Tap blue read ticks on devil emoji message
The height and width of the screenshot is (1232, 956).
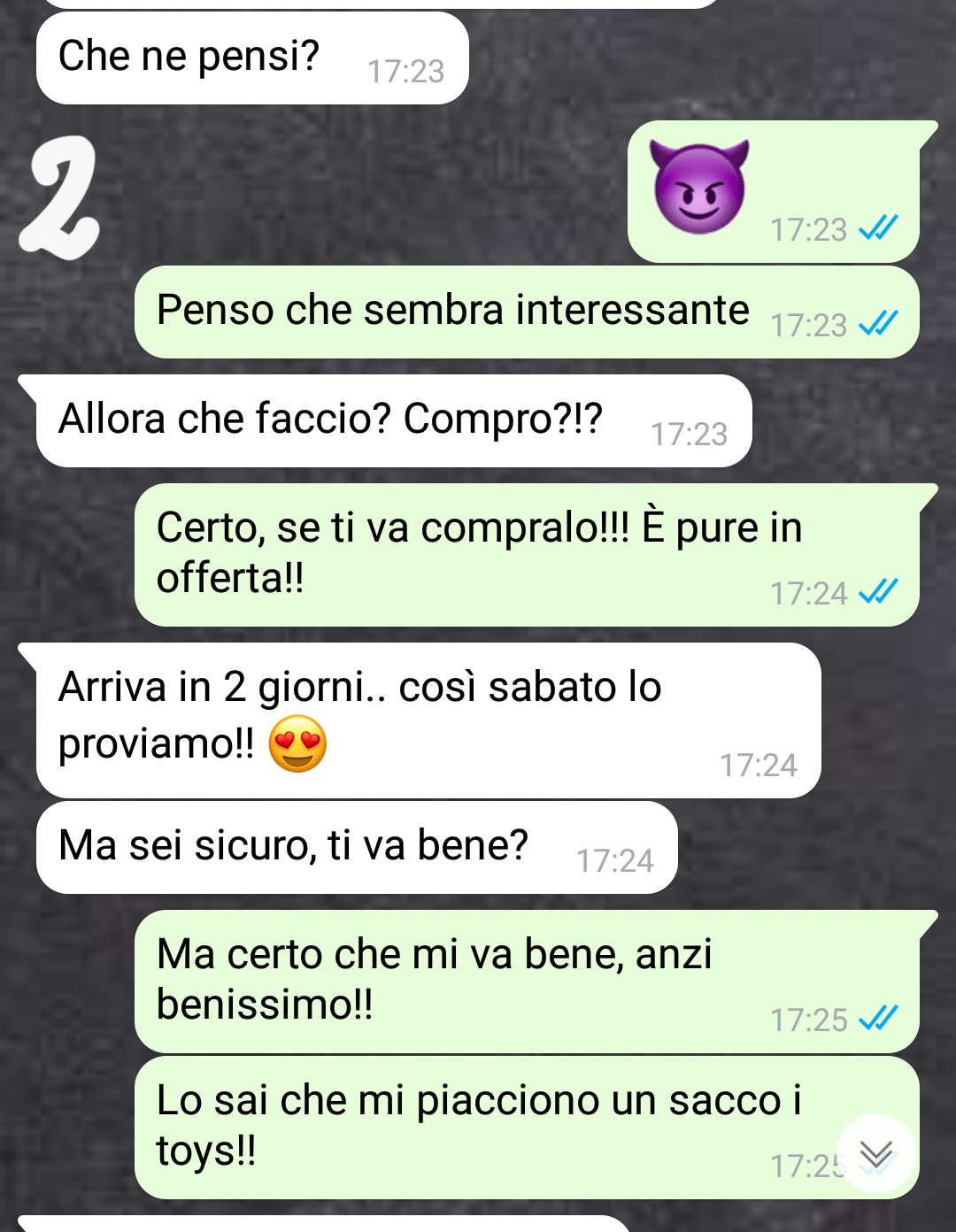[878, 228]
